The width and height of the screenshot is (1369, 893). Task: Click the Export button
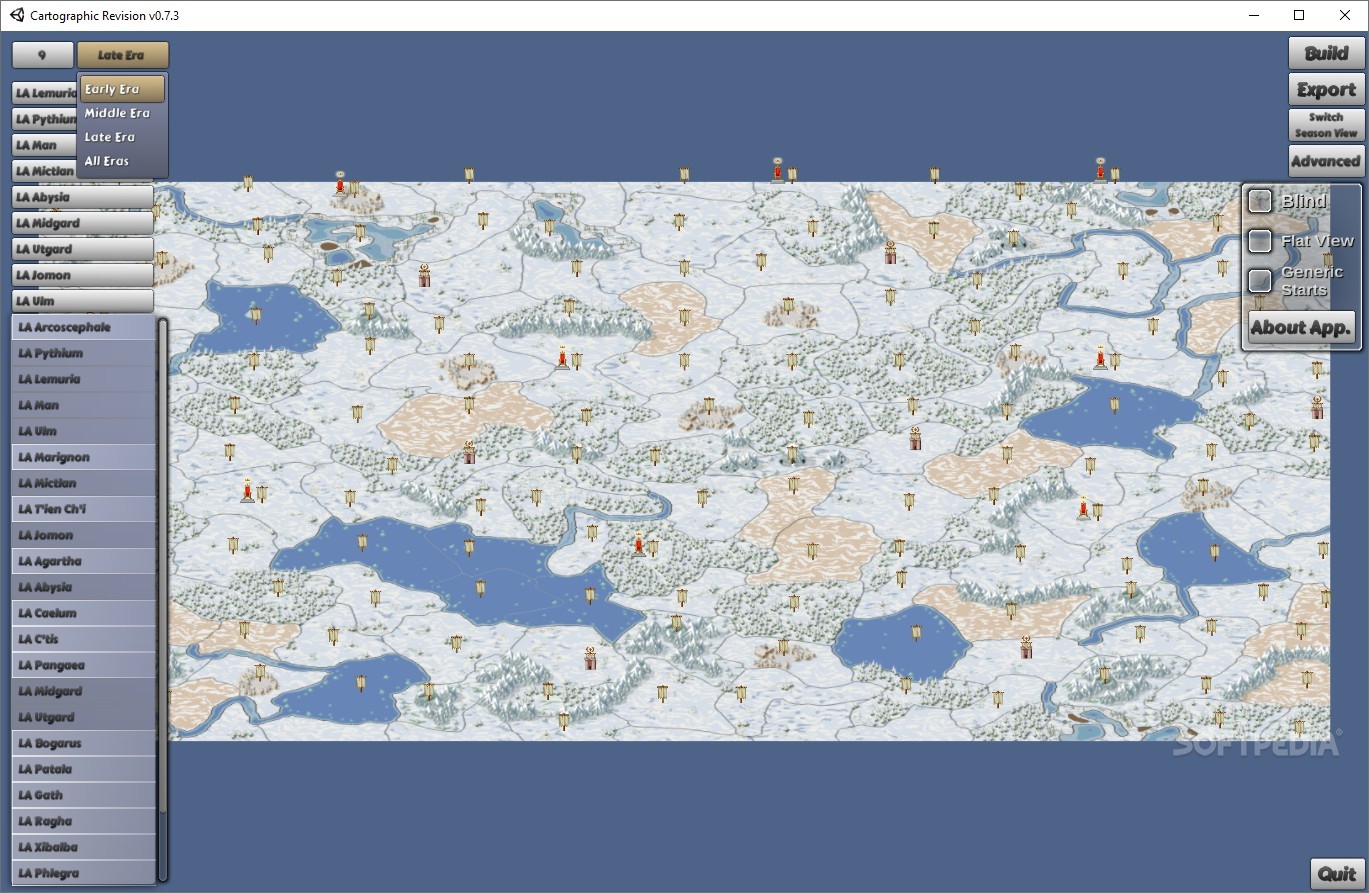1326,89
